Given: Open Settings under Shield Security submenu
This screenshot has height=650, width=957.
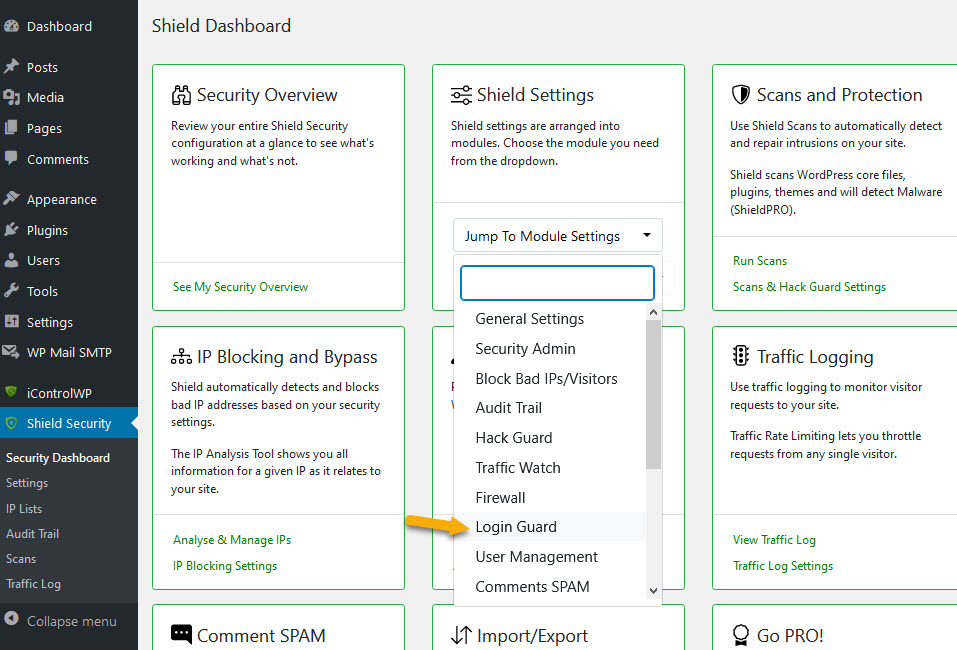Looking at the screenshot, I should [27, 483].
